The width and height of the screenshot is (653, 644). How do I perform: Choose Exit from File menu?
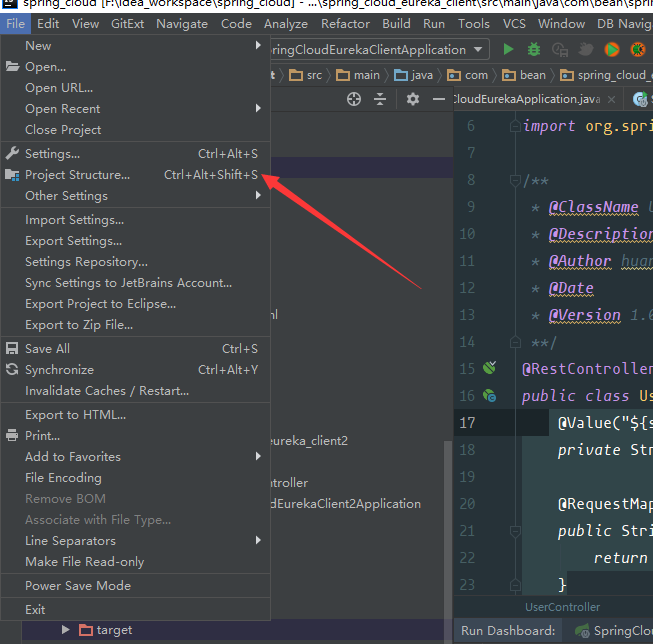tap(136, 609)
